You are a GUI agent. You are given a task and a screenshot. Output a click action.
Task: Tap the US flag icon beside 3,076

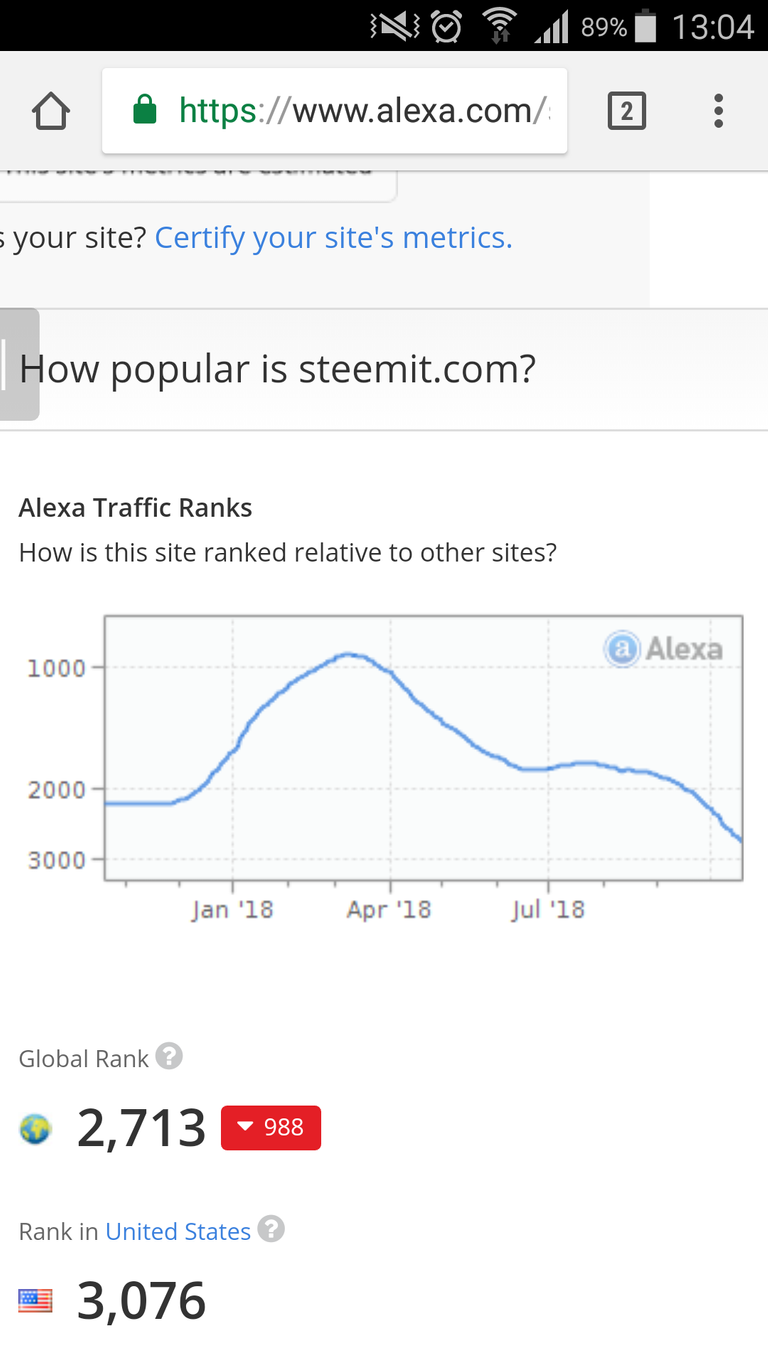pos(36,1301)
